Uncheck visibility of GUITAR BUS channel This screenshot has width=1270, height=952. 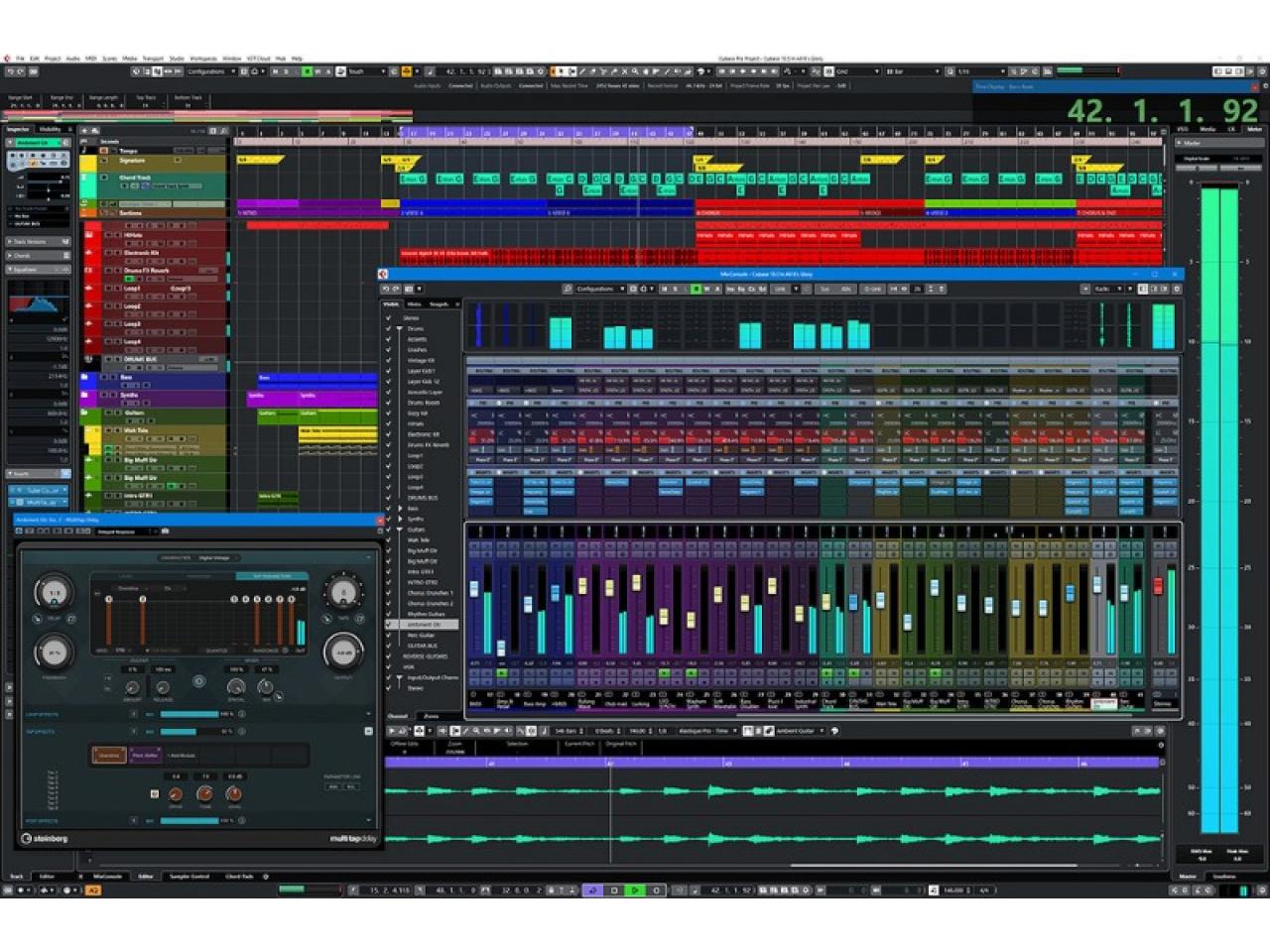point(389,646)
